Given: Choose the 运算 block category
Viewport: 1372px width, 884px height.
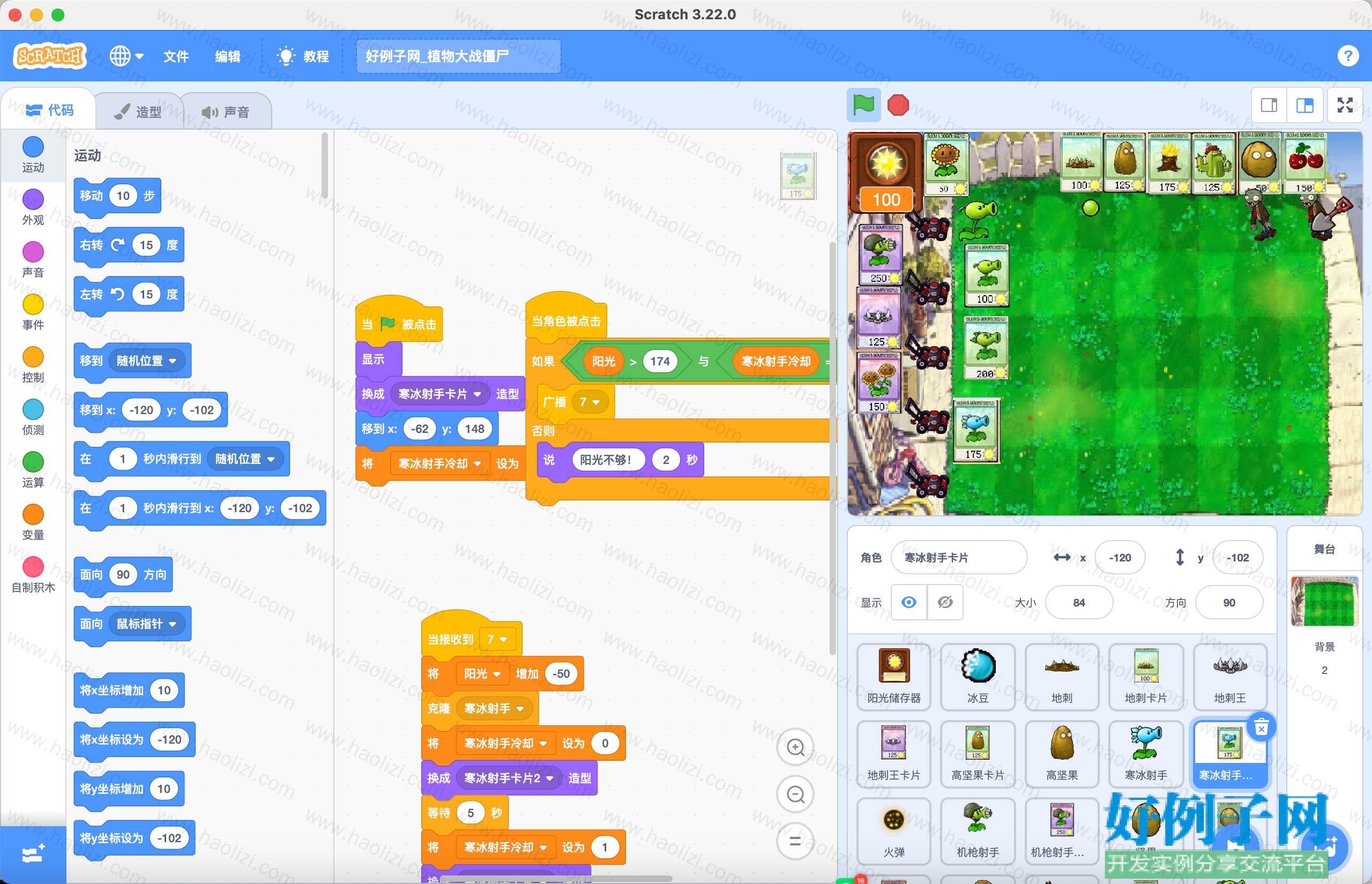Looking at the screenshot, I should coord(33,469).
